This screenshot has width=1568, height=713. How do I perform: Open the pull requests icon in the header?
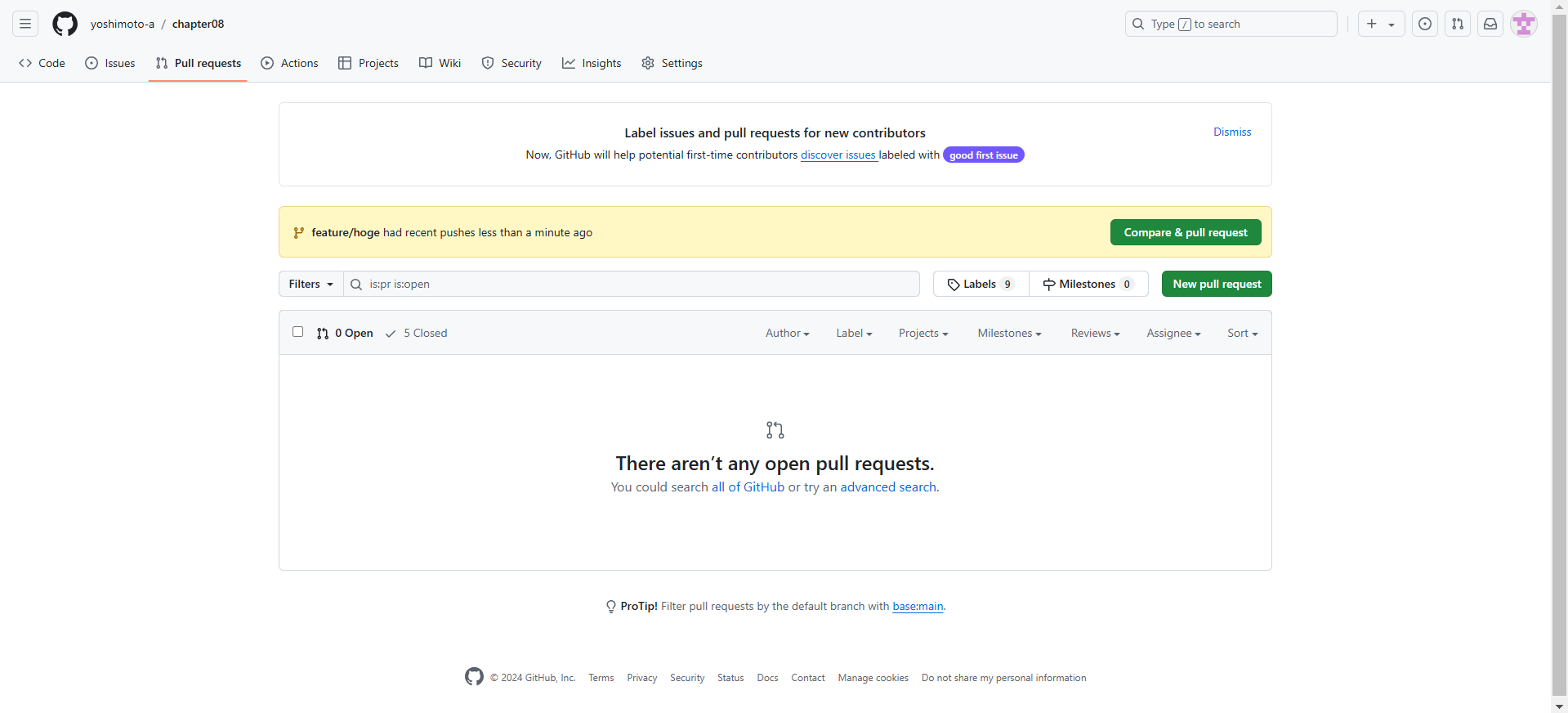[1458, 24]
